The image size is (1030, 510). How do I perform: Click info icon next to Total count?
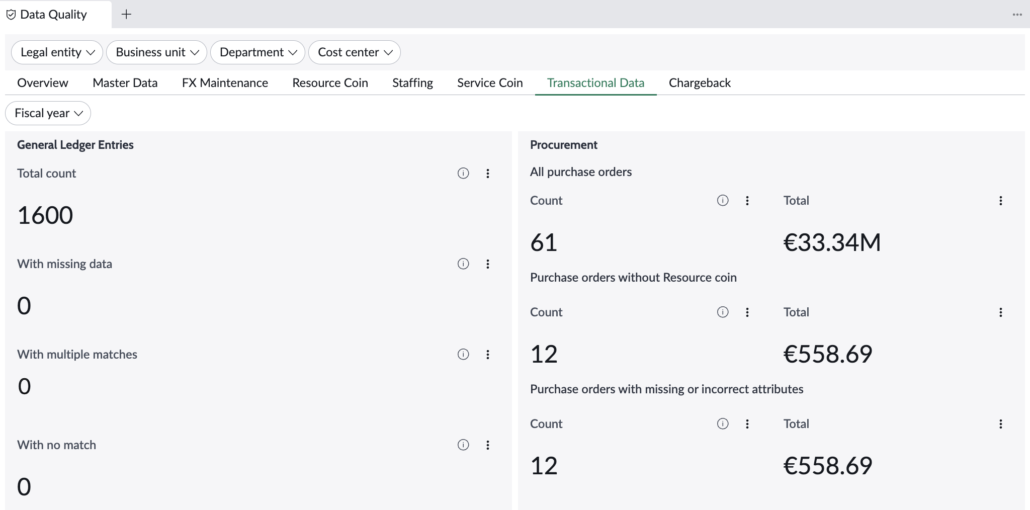463,173
